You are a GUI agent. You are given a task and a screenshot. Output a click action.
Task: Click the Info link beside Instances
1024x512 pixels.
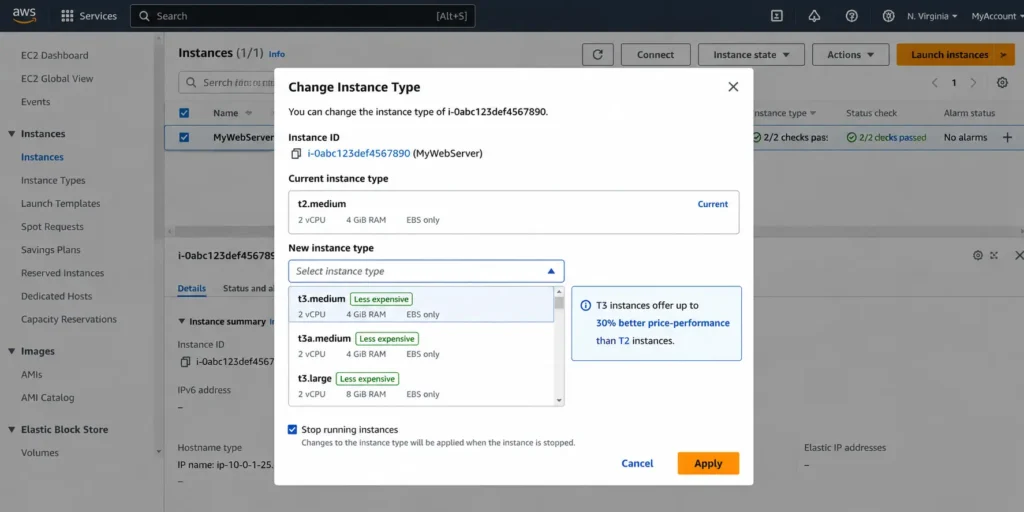[277, 54]
